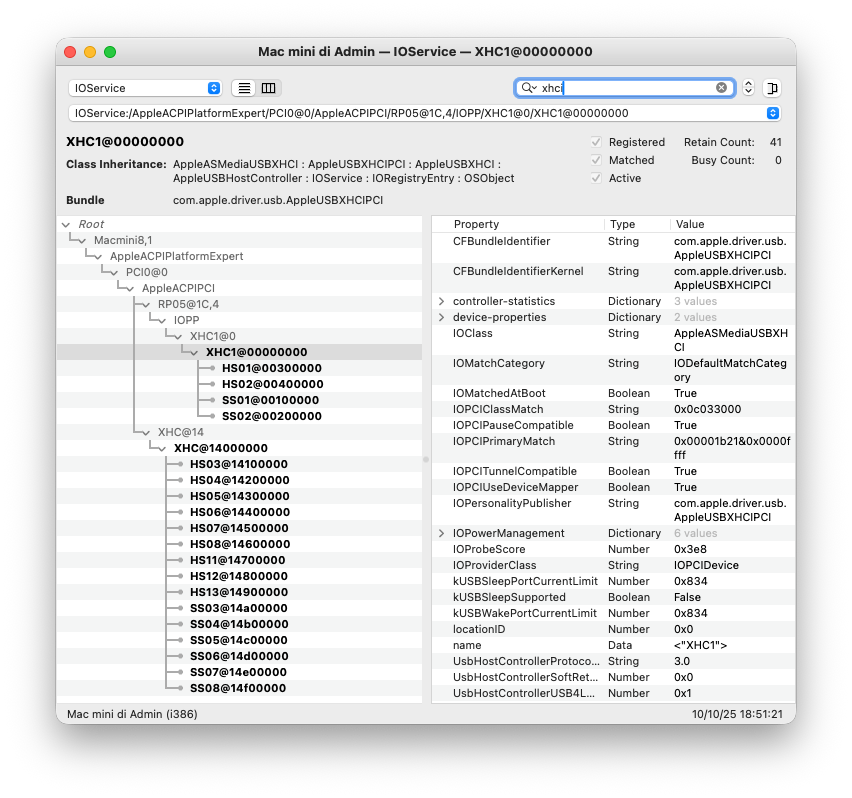Step through search results with stepper arrows
This screenshot has width=852, height=798.
tap(748, 87)
